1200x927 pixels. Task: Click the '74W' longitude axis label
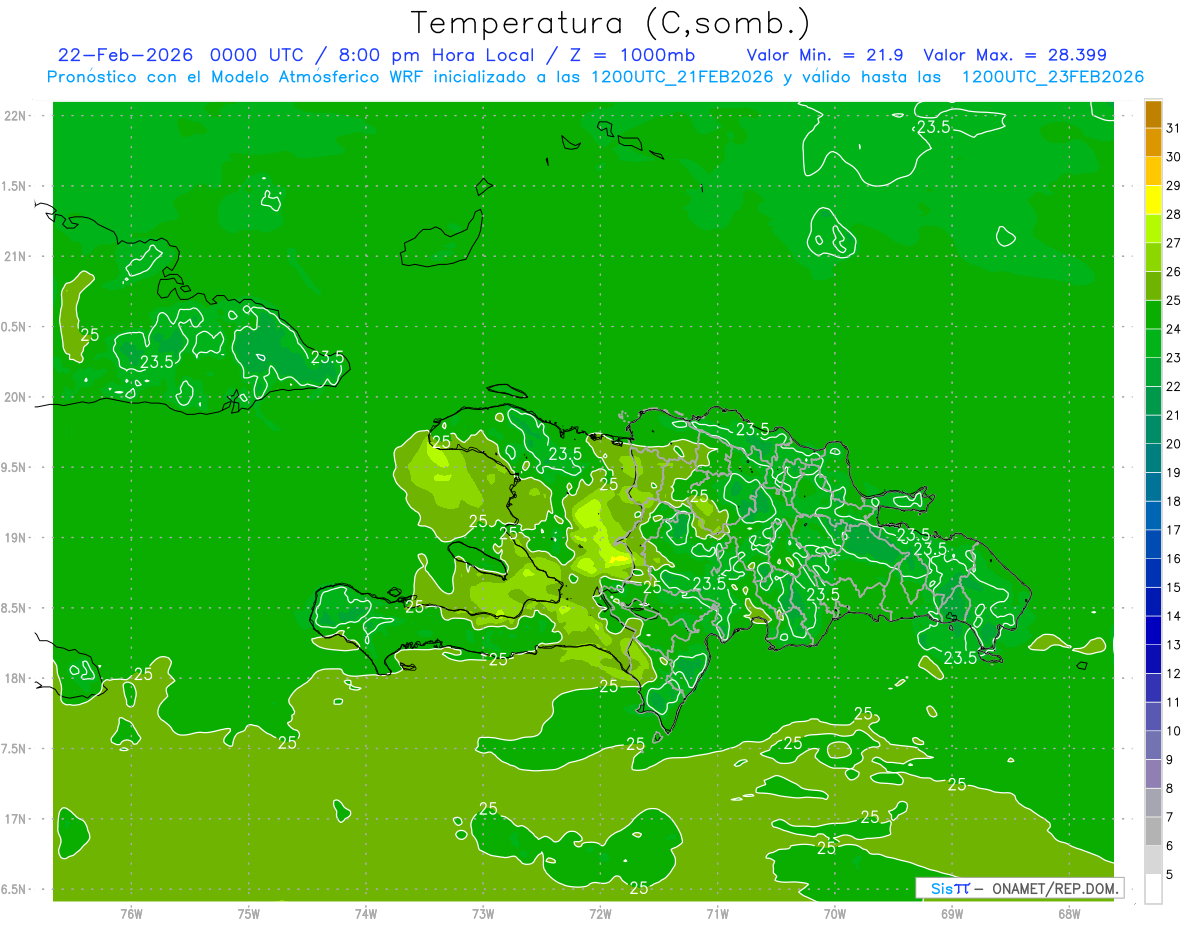pos(365,913)
